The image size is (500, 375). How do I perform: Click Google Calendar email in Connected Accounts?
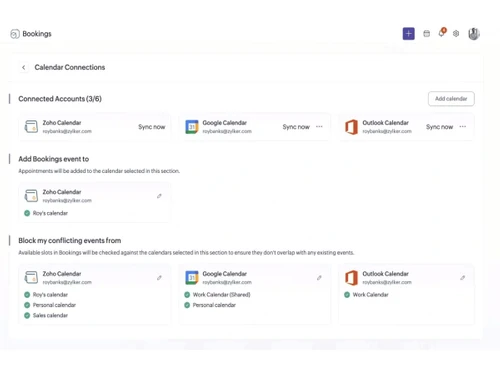click(227, 131)
